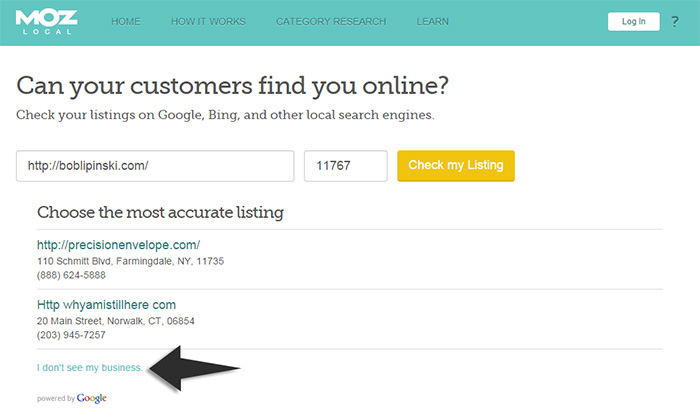Click the Google logo near 'powered by'
Image resolution: width=700 pixels, height=419 pixels.
[x=91, y=398]
